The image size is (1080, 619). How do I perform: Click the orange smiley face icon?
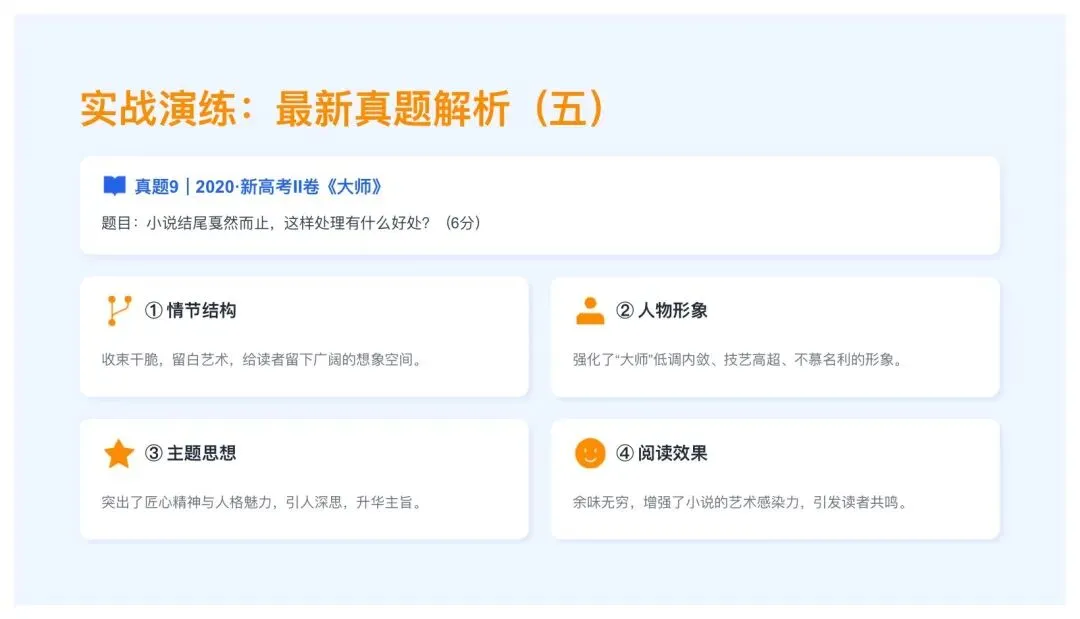click(x=590, y=453)
